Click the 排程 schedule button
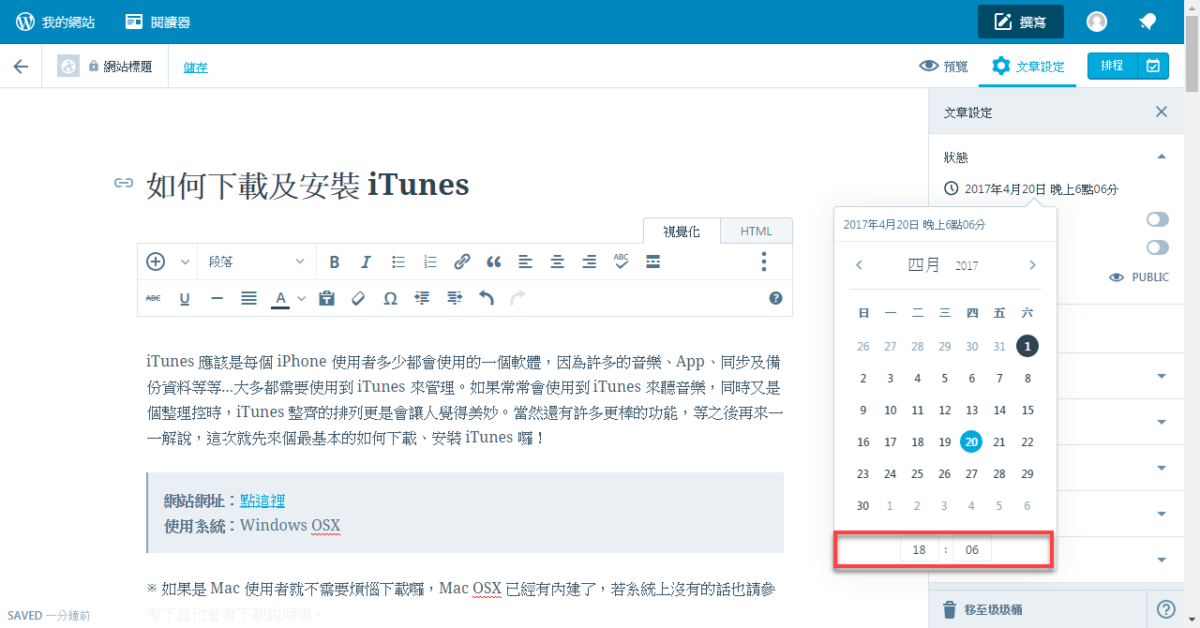Viewport: 1200px width, 628px height. click(1112, 66)
